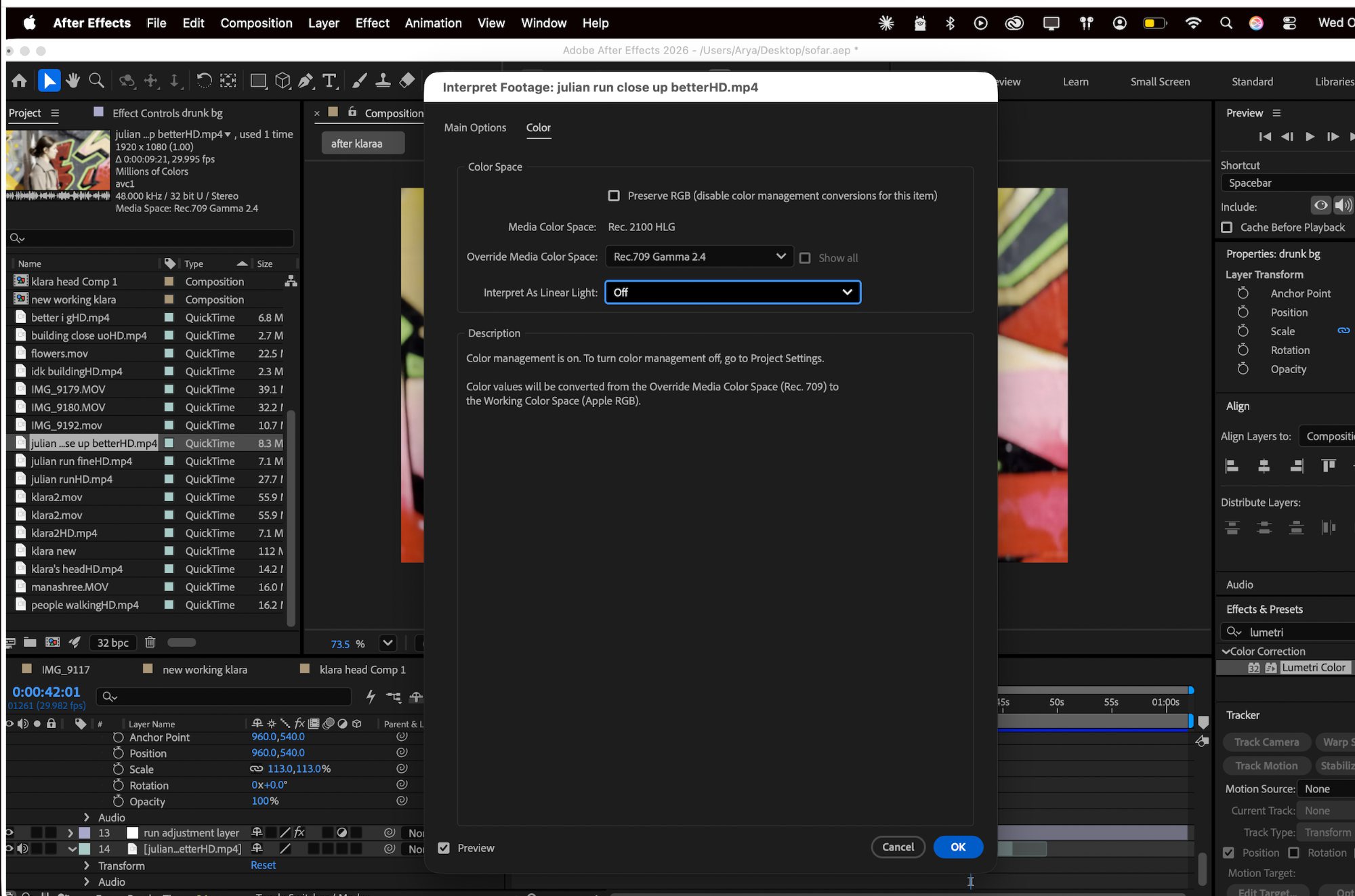
Task: Select the Rectangle shape tool
Action: [258, 81]
